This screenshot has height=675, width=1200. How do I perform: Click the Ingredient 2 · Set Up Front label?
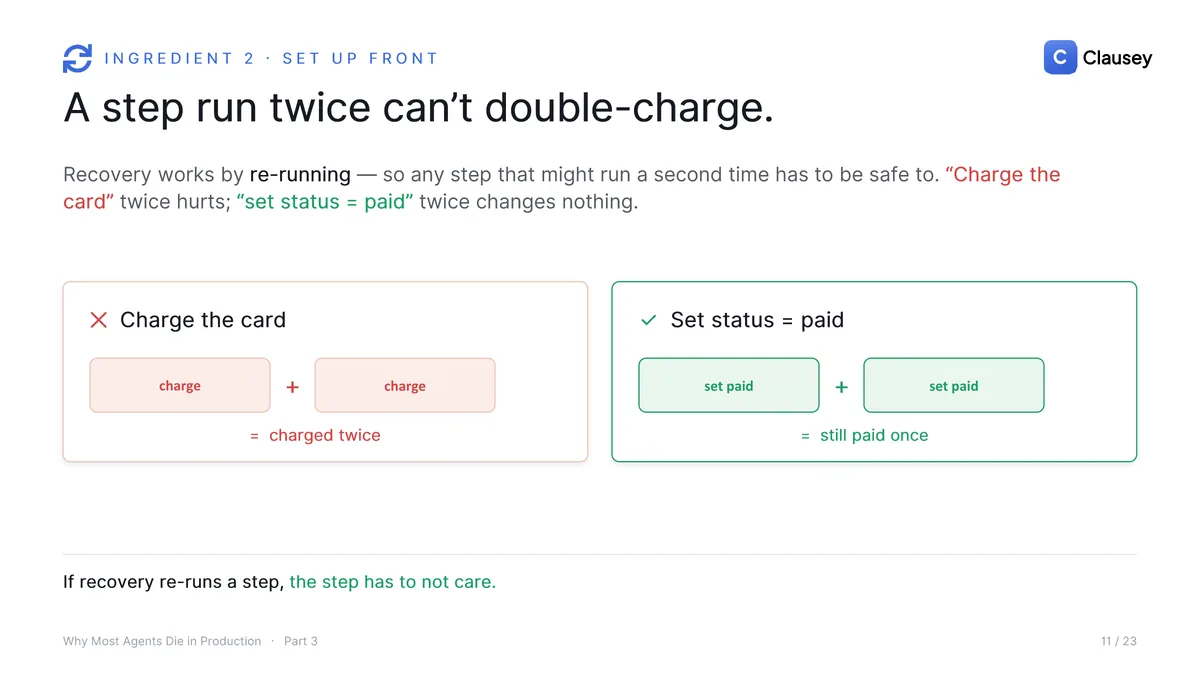271,58
